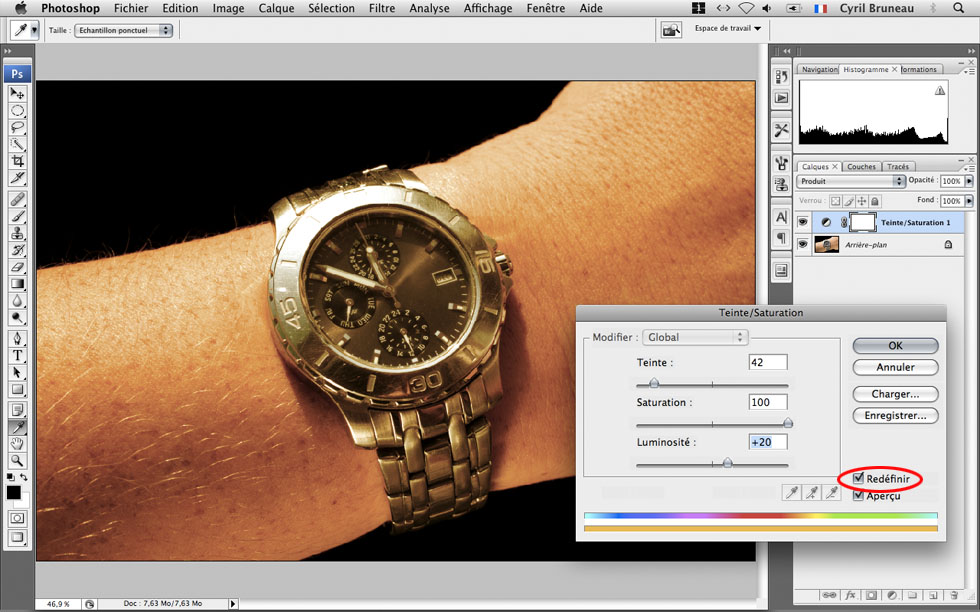Screen dimensions: 980x612
Task: Expand the Fond slider arrow
Action: [x=969, y=201]
